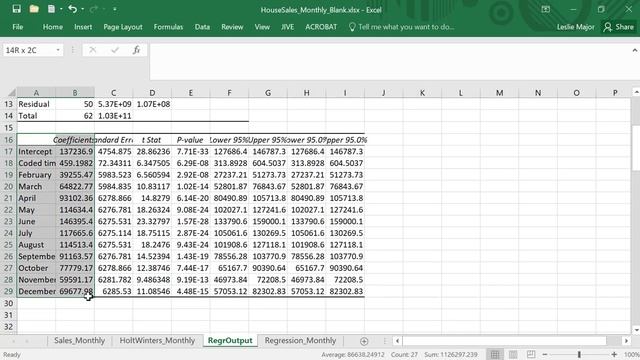Open the Data ribbon tab

tap(202, 27)
